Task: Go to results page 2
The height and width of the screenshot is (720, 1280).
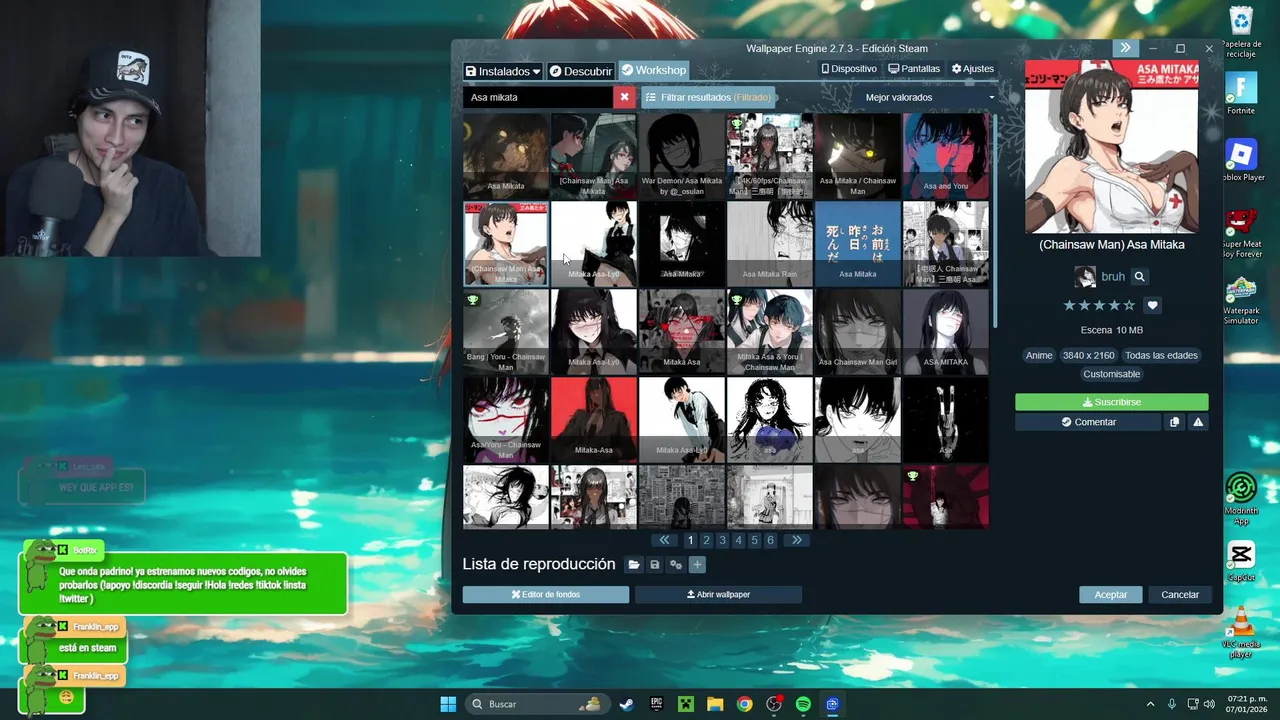Action: (706, 540)
